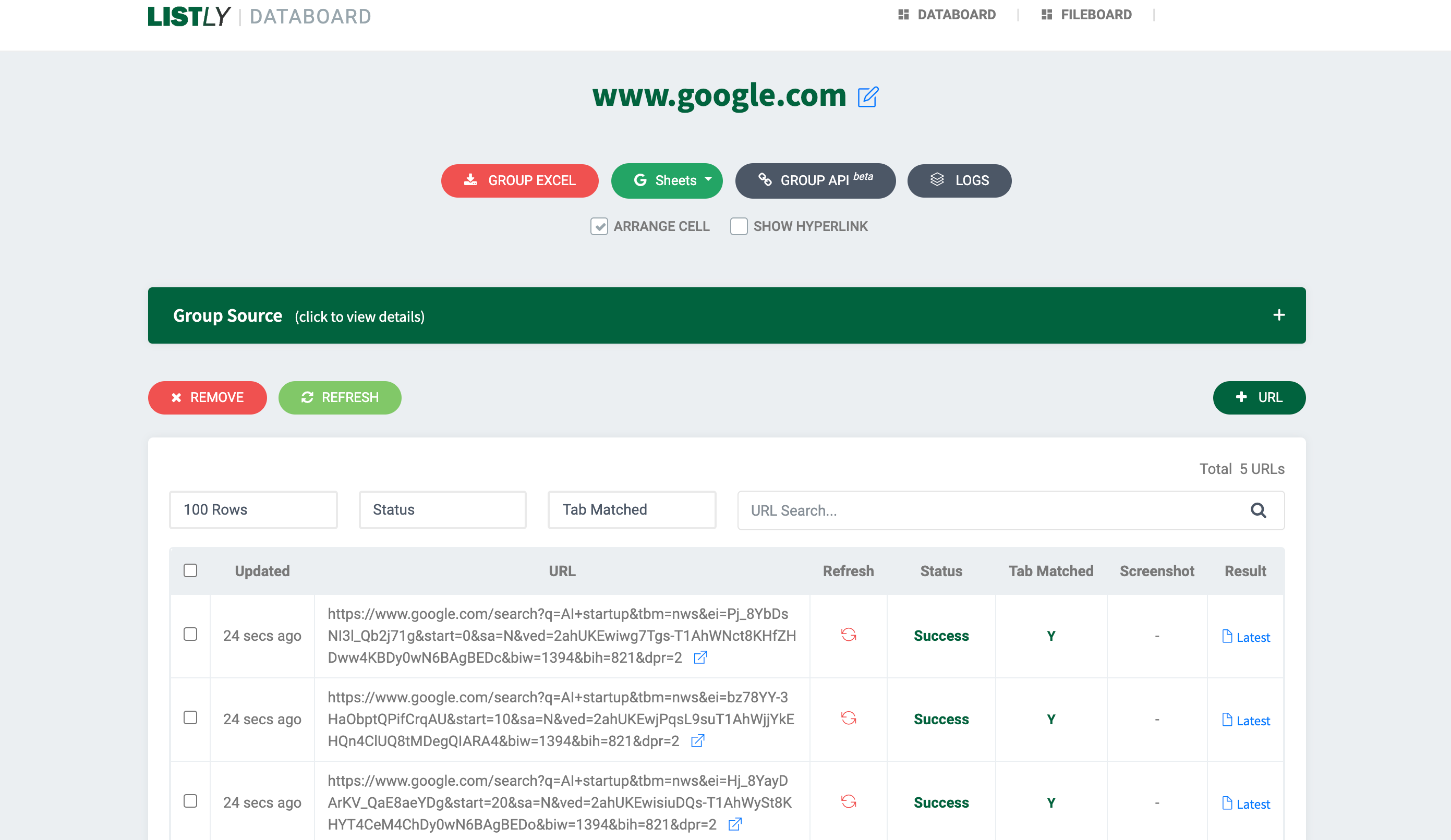The height and width of the screenshot is (840, 1451).
Task: Open the first URL's external link icon
Action: [700, 658]
